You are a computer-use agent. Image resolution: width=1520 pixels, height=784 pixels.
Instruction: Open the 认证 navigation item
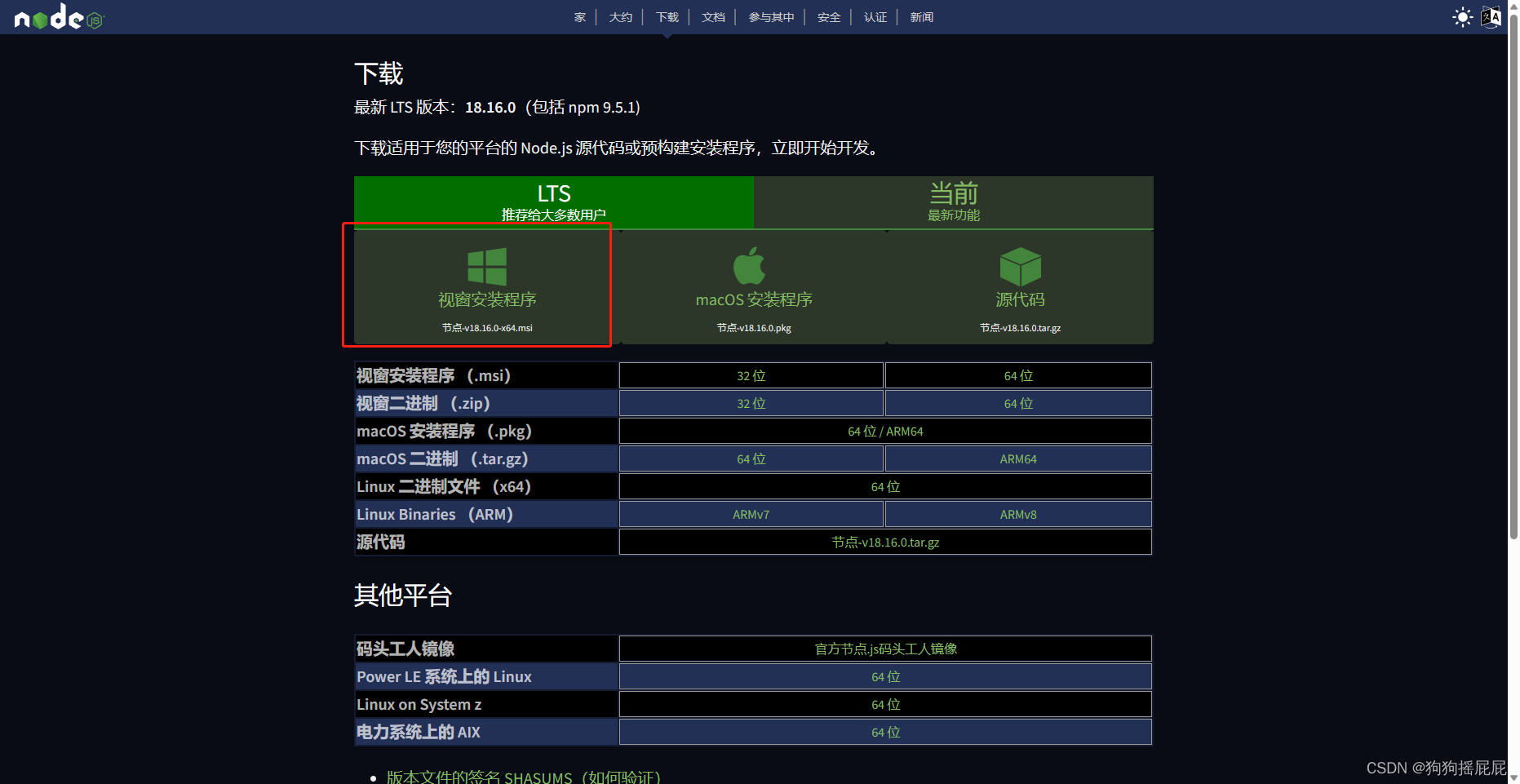pyautogui.click(x=875, y=17)
